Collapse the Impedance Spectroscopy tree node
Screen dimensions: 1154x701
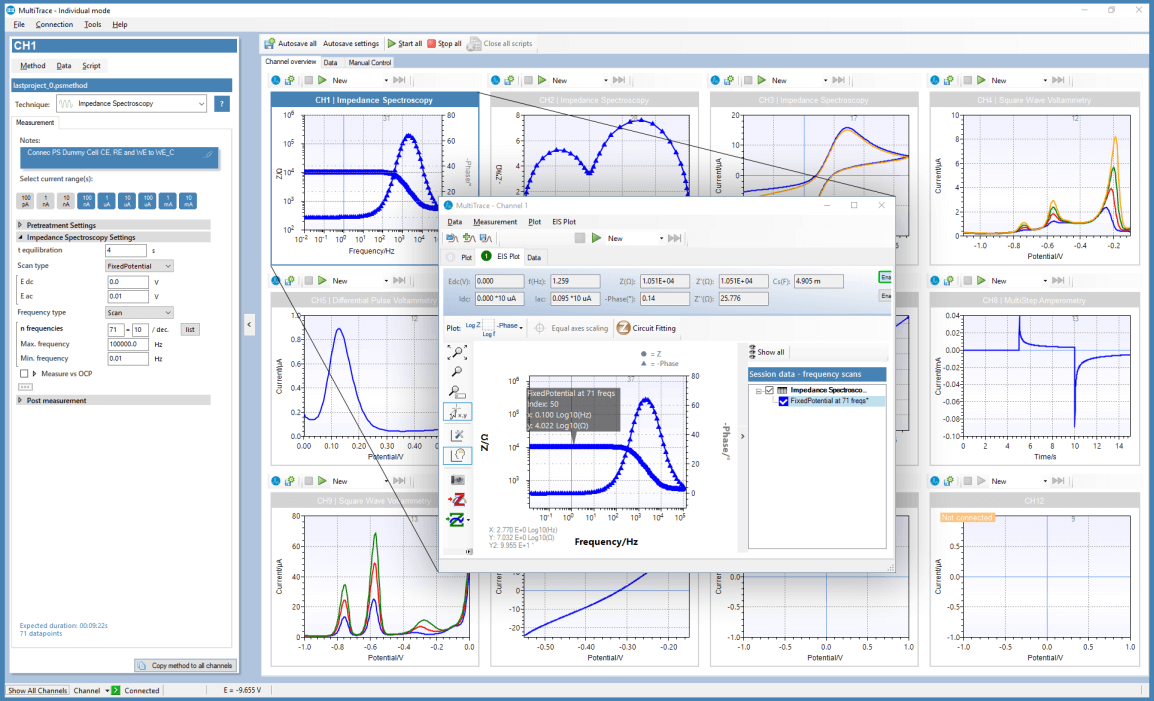758,390
